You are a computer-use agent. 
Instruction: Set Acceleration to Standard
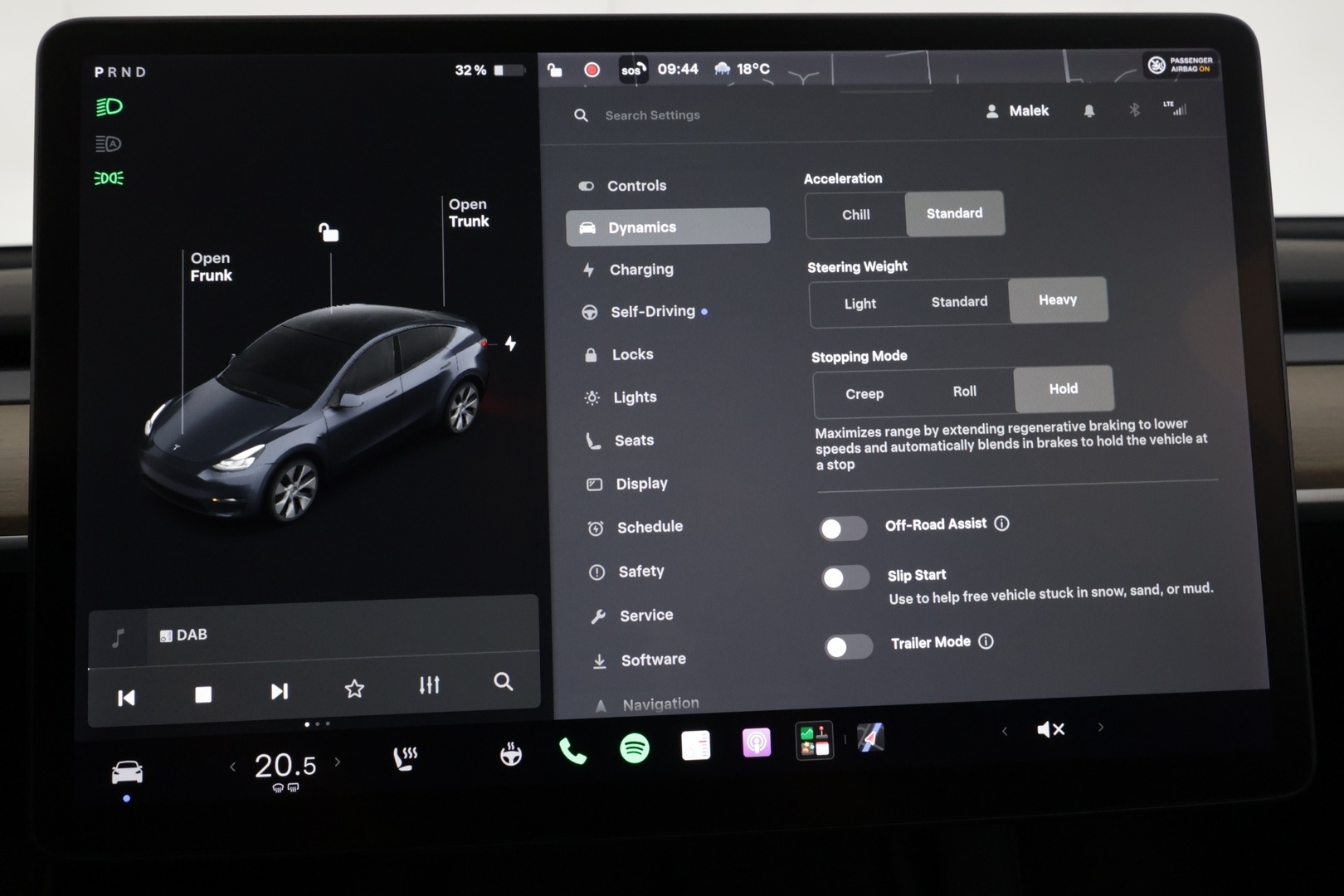click(x=954, y=213)
